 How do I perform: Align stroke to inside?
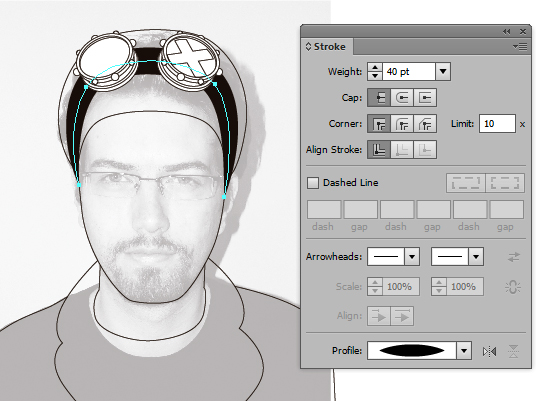point(402,150)
